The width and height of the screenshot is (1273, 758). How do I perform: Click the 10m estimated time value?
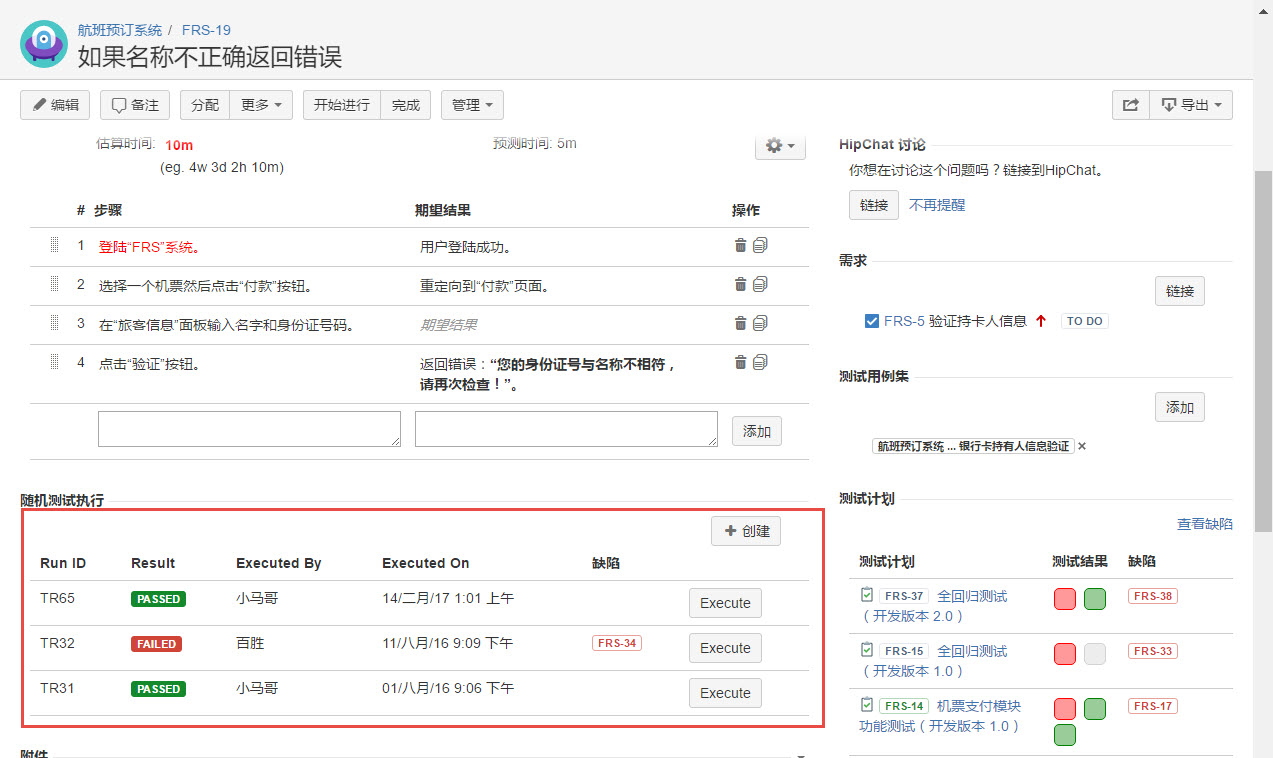(179, 145)
